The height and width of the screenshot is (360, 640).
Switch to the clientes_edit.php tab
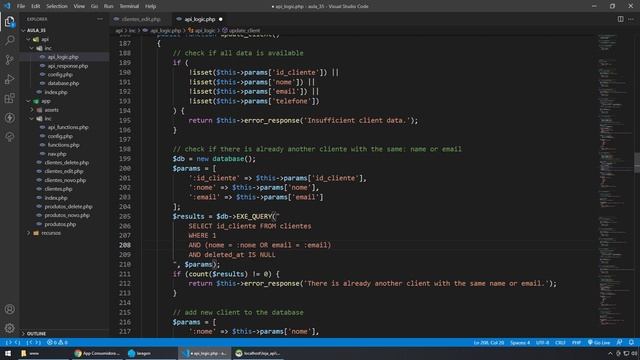141,19
